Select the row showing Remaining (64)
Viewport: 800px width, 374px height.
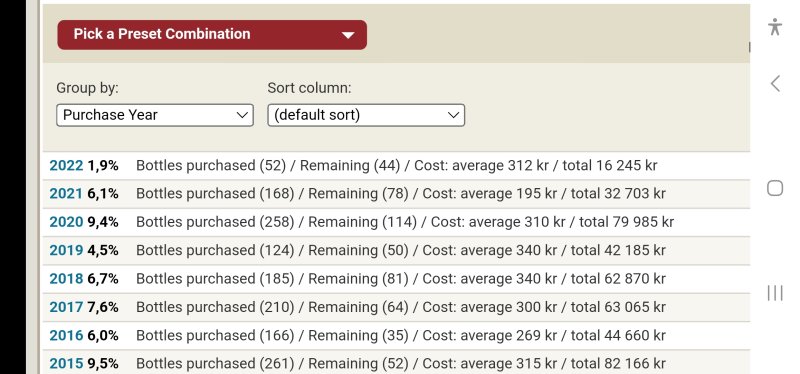tap(396, 307)
